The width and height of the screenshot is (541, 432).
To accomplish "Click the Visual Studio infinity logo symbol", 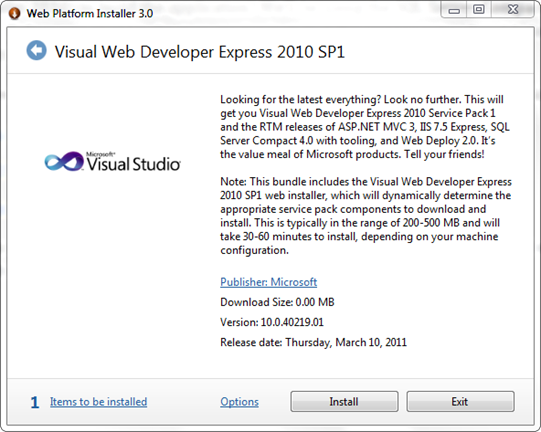I will point(64,161).
